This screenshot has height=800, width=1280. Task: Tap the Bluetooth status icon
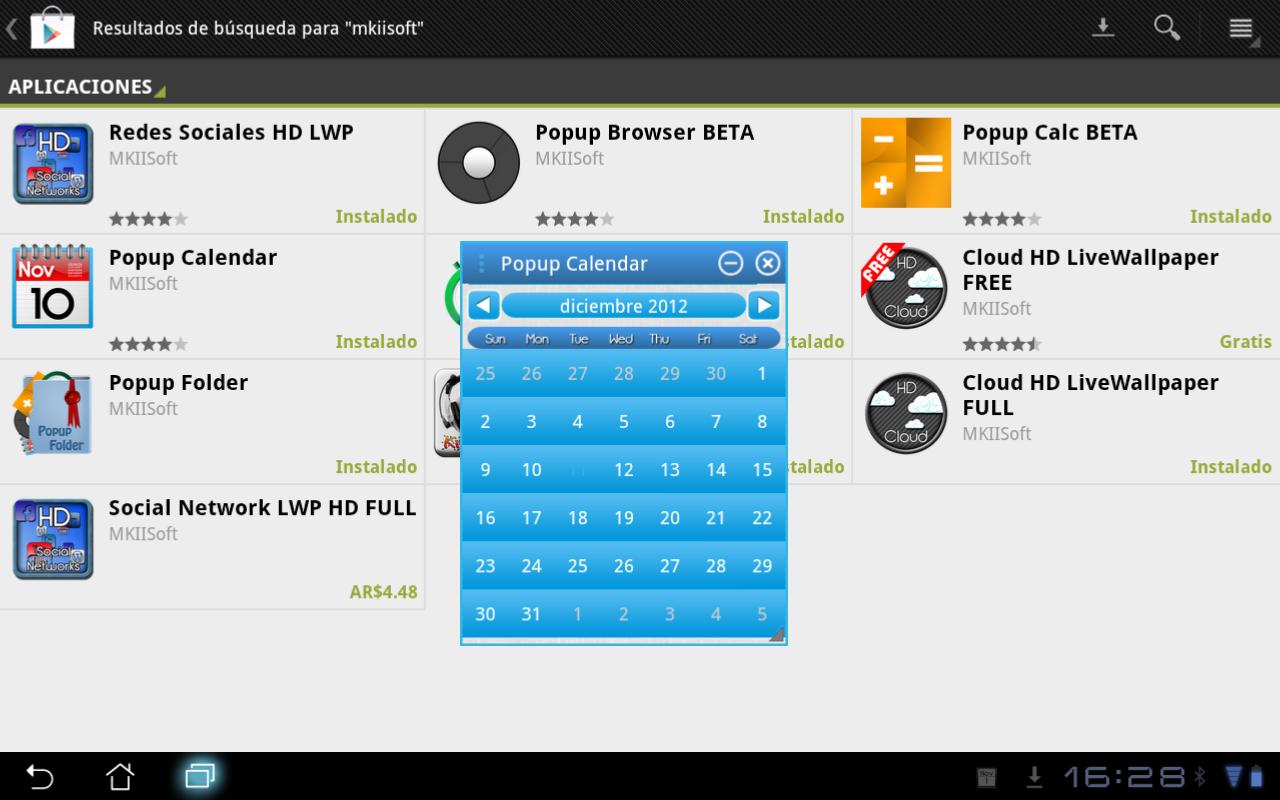click(x=1201, y=777)
